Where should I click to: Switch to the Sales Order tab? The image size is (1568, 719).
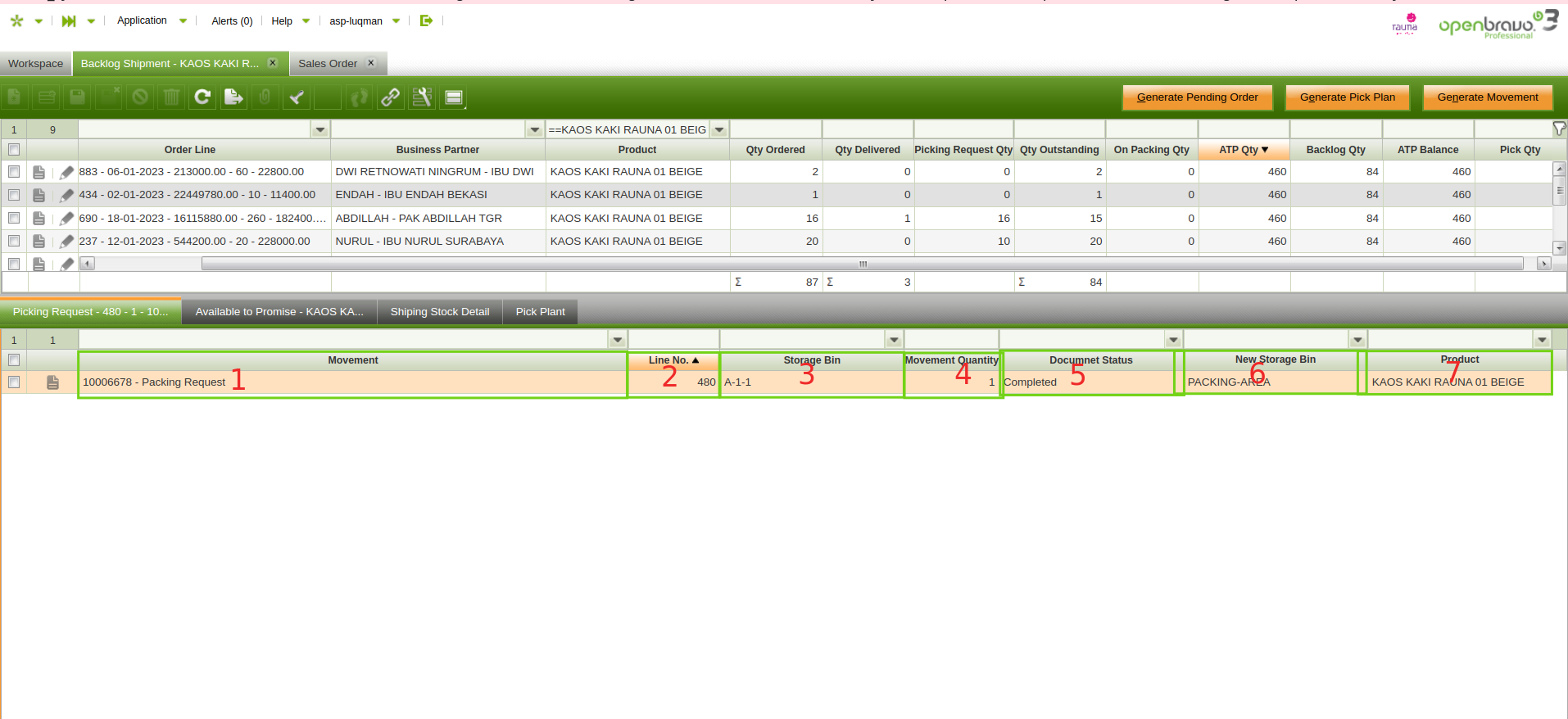click(328, 63)
